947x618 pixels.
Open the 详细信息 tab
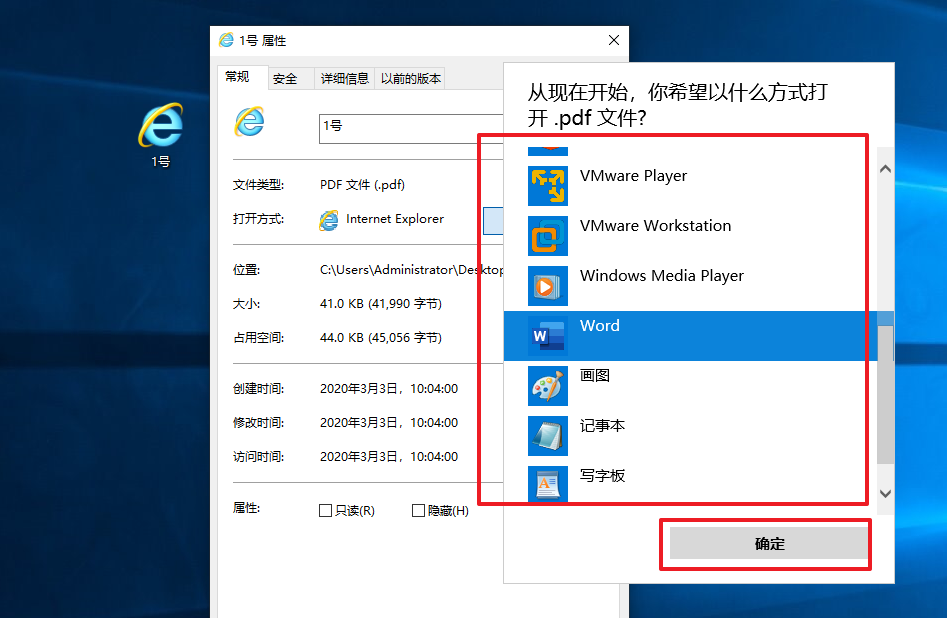click(344, 79)
